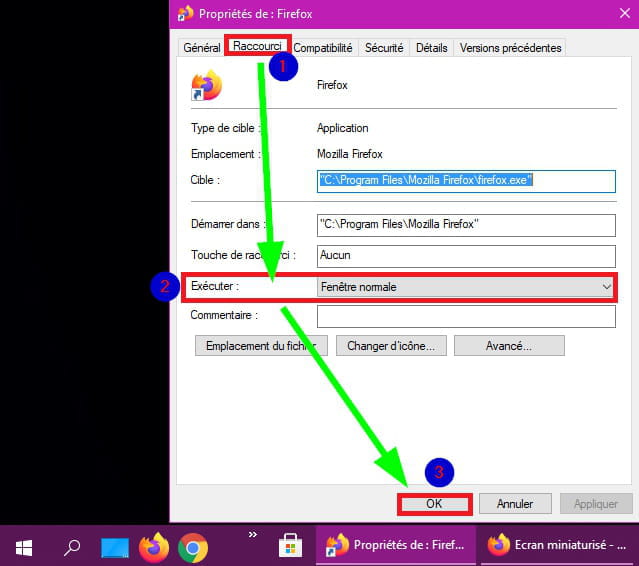Click the Cible : label

(x=205, y=180)
